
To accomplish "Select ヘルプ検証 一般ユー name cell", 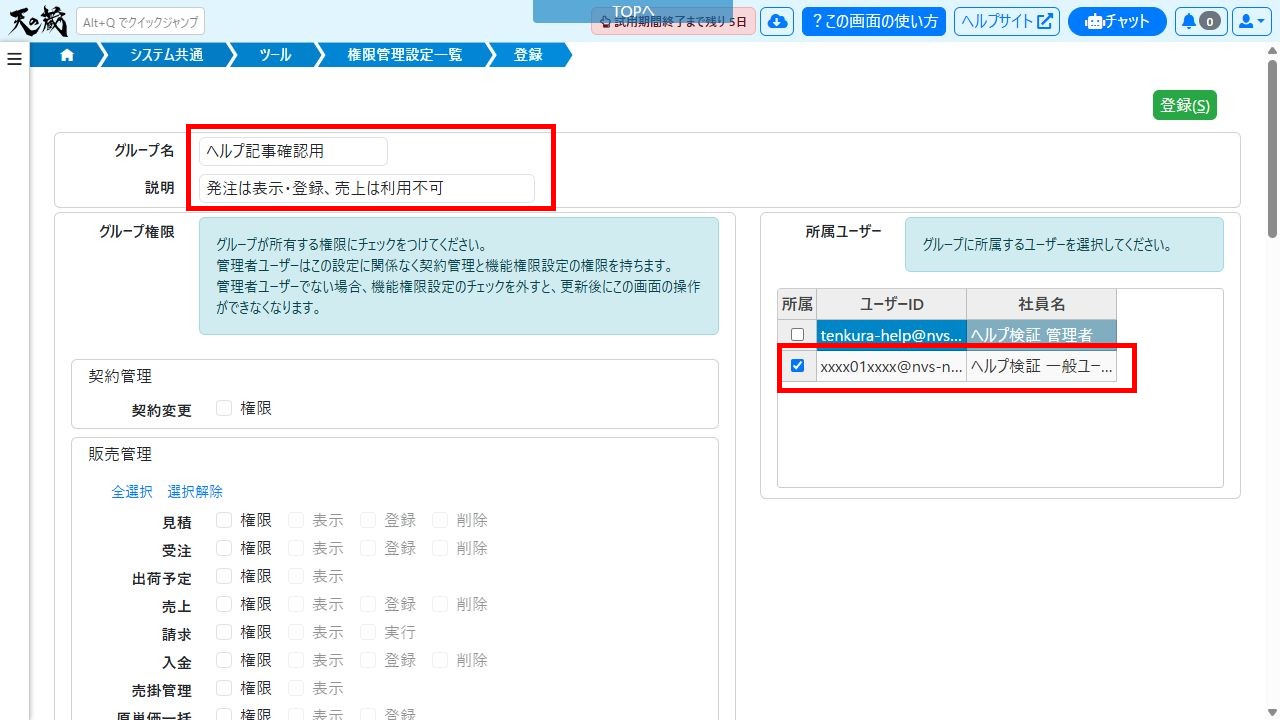I will (1041, 366).
